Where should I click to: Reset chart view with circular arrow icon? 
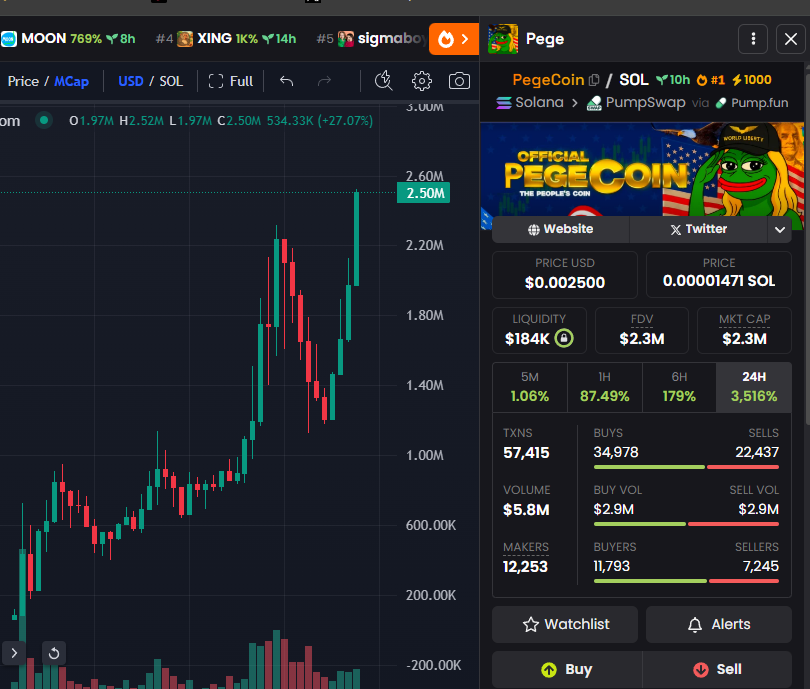pyautogui.click(x=54, y=653)
